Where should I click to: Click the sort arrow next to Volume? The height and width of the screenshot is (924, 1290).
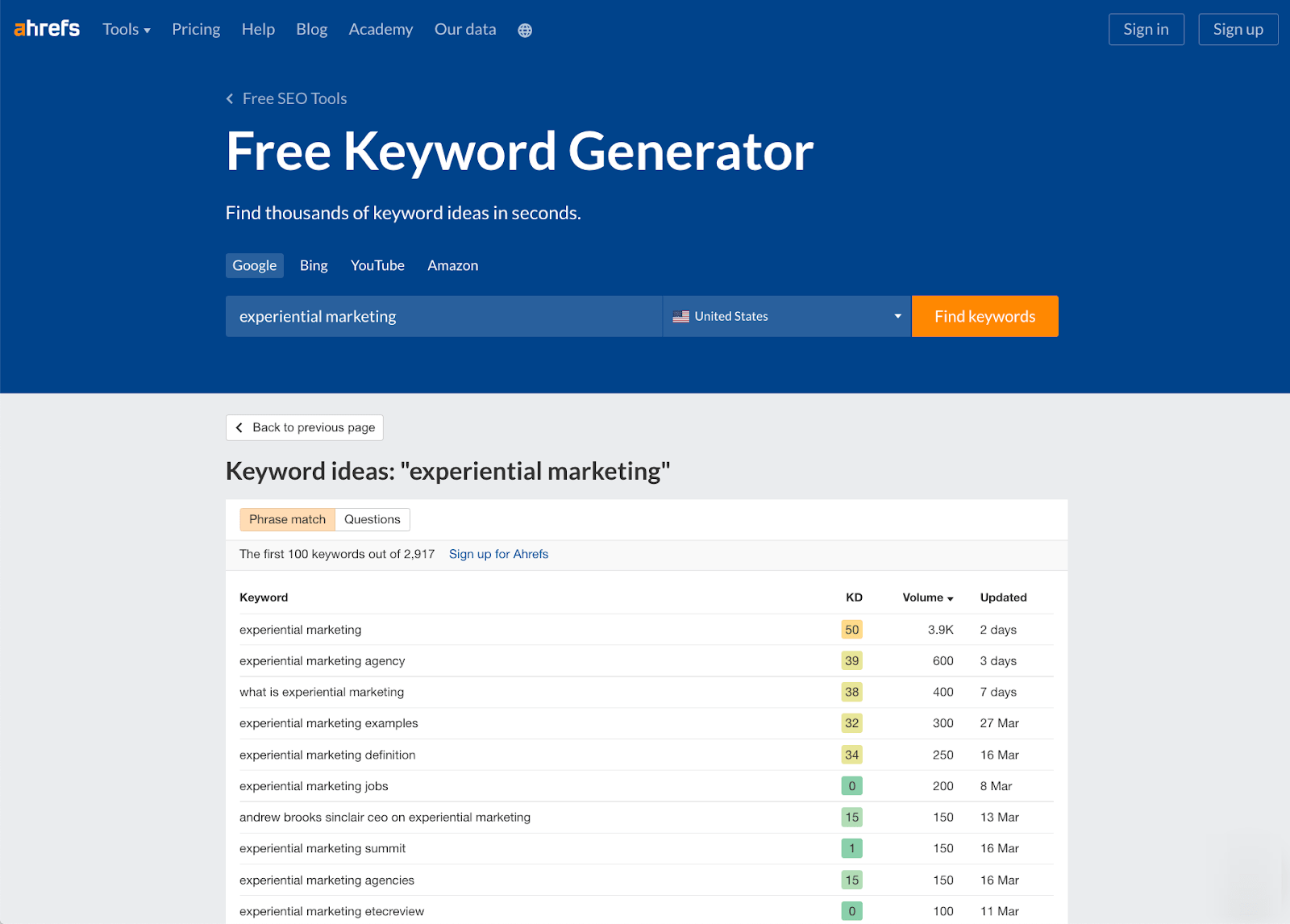pos(950,598)
